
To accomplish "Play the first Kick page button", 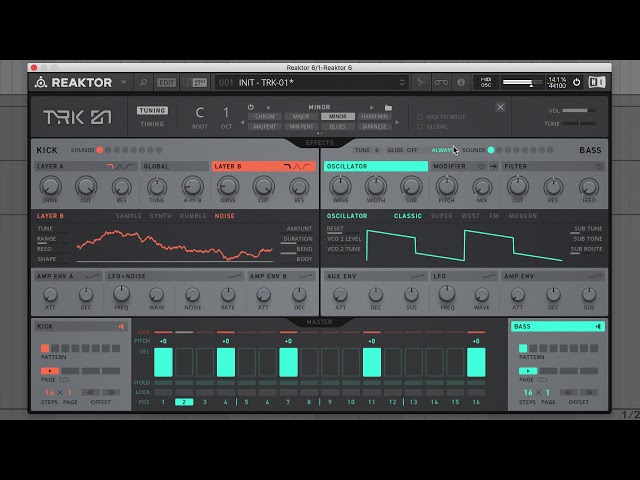I will coord(50,371).
